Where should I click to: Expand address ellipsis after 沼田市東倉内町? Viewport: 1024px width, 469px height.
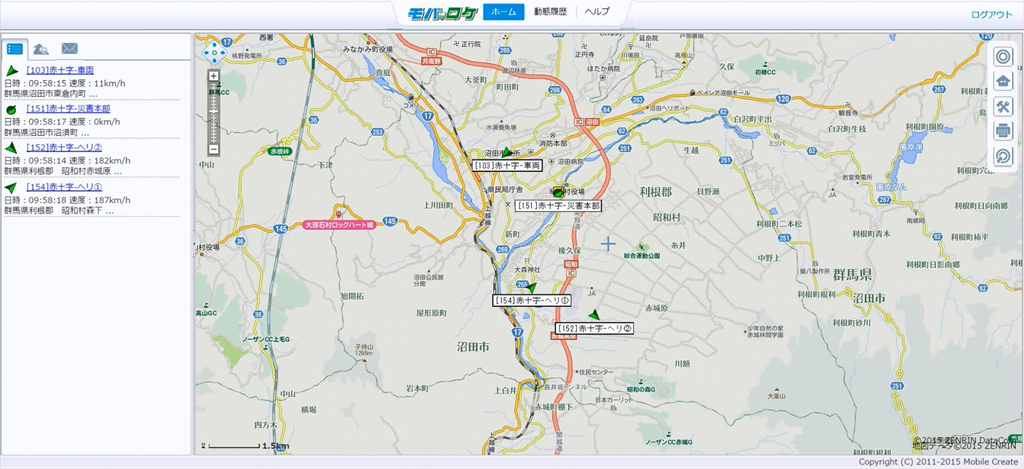coord(93,95)
